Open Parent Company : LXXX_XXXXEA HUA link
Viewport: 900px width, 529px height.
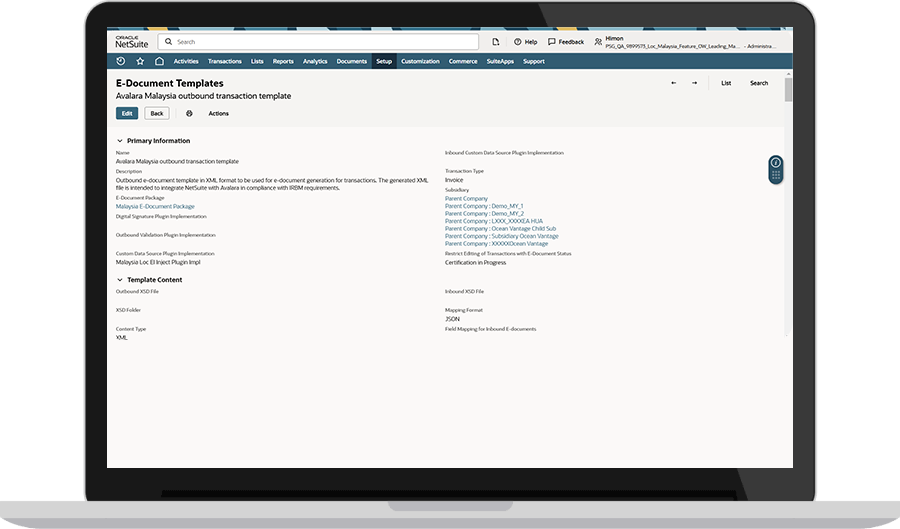(x=494, y=221)
